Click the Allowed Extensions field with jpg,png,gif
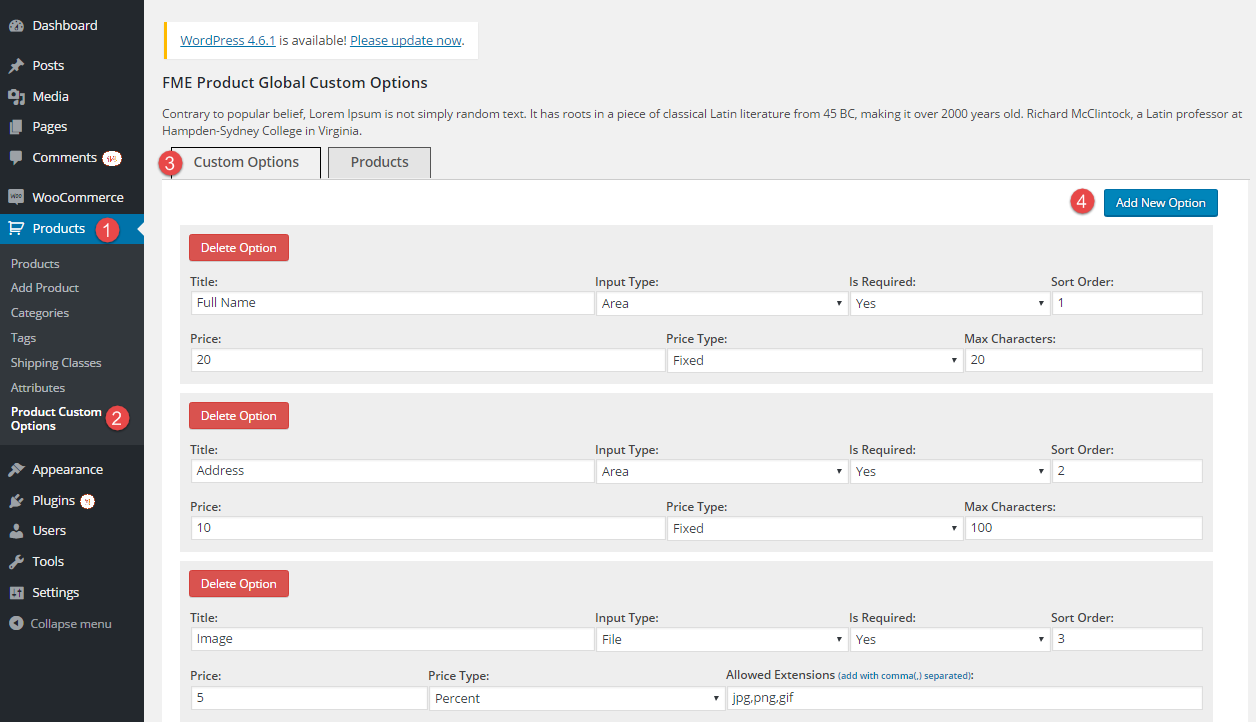Screen dimensions: 1256x722 point(965,698)
